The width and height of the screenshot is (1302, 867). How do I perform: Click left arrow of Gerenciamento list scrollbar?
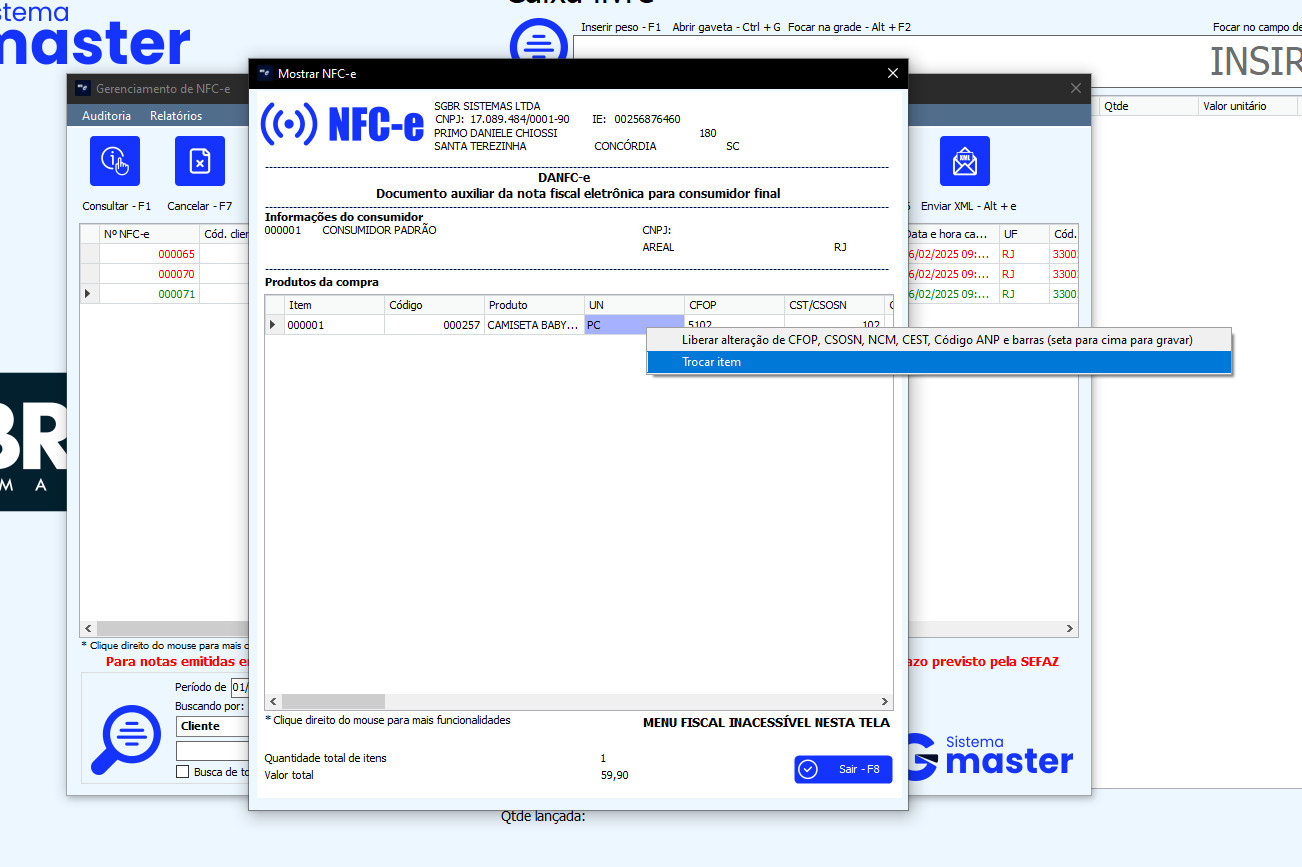(88, 629)
